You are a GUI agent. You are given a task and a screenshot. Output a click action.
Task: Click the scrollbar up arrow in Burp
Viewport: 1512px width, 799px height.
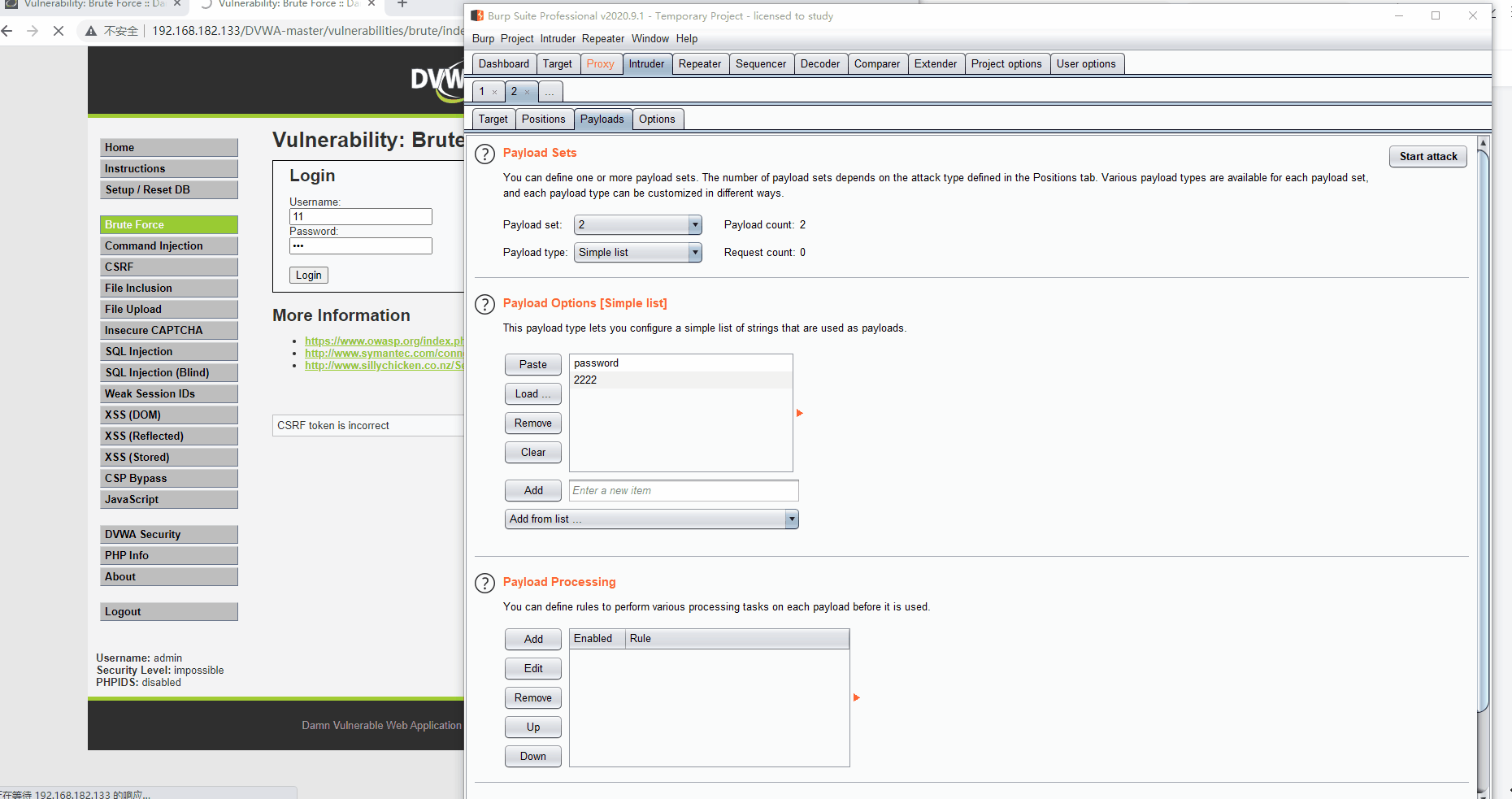tap(1484, 143)
